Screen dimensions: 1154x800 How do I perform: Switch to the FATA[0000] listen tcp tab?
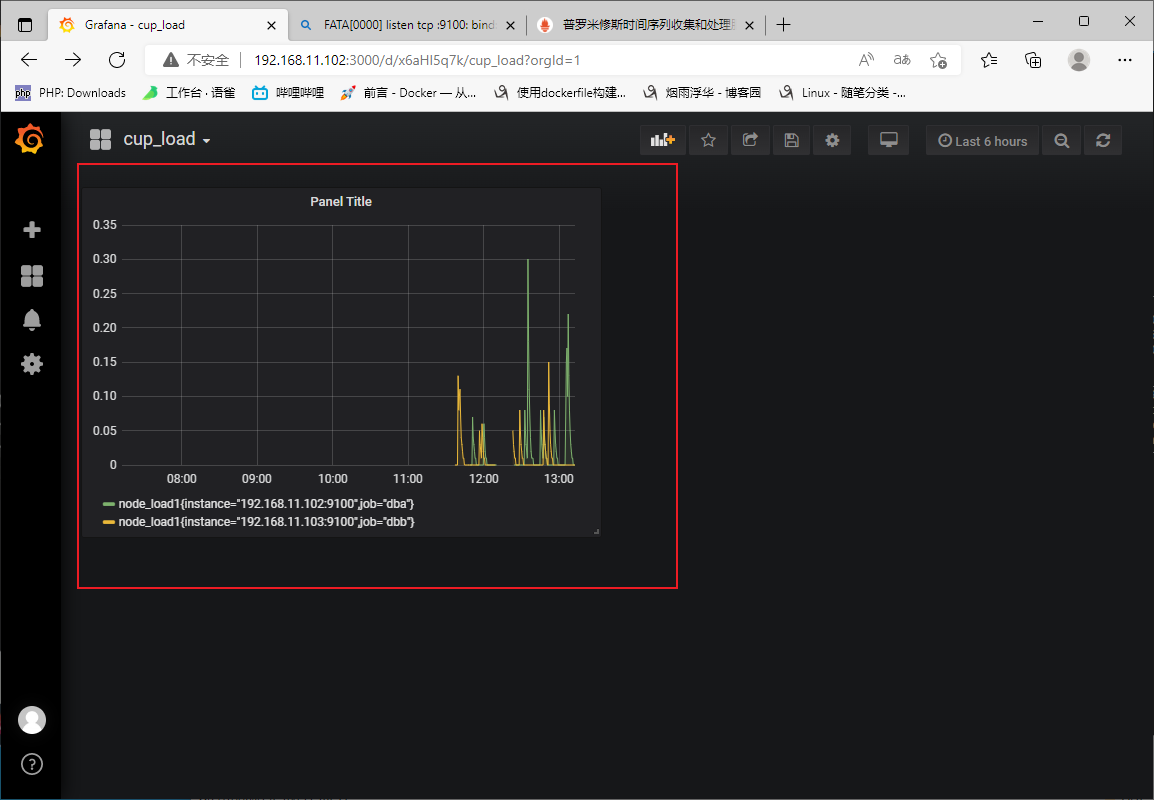click(408, 25)
